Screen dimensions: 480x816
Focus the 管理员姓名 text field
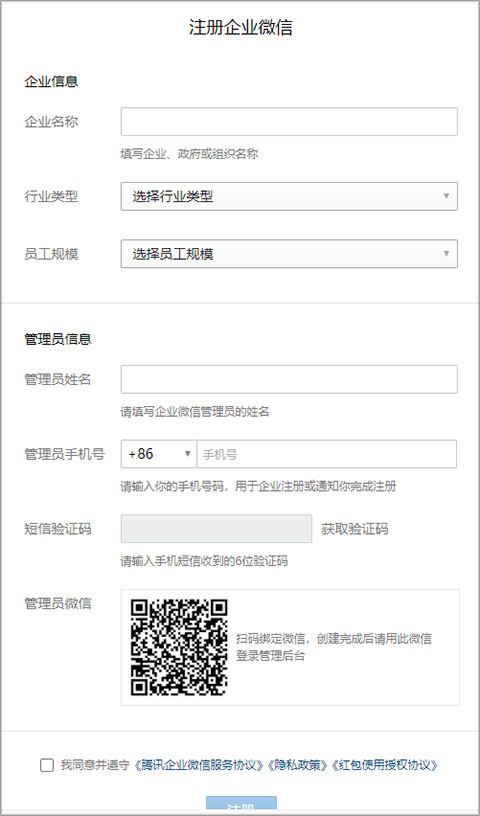[289, 379]
